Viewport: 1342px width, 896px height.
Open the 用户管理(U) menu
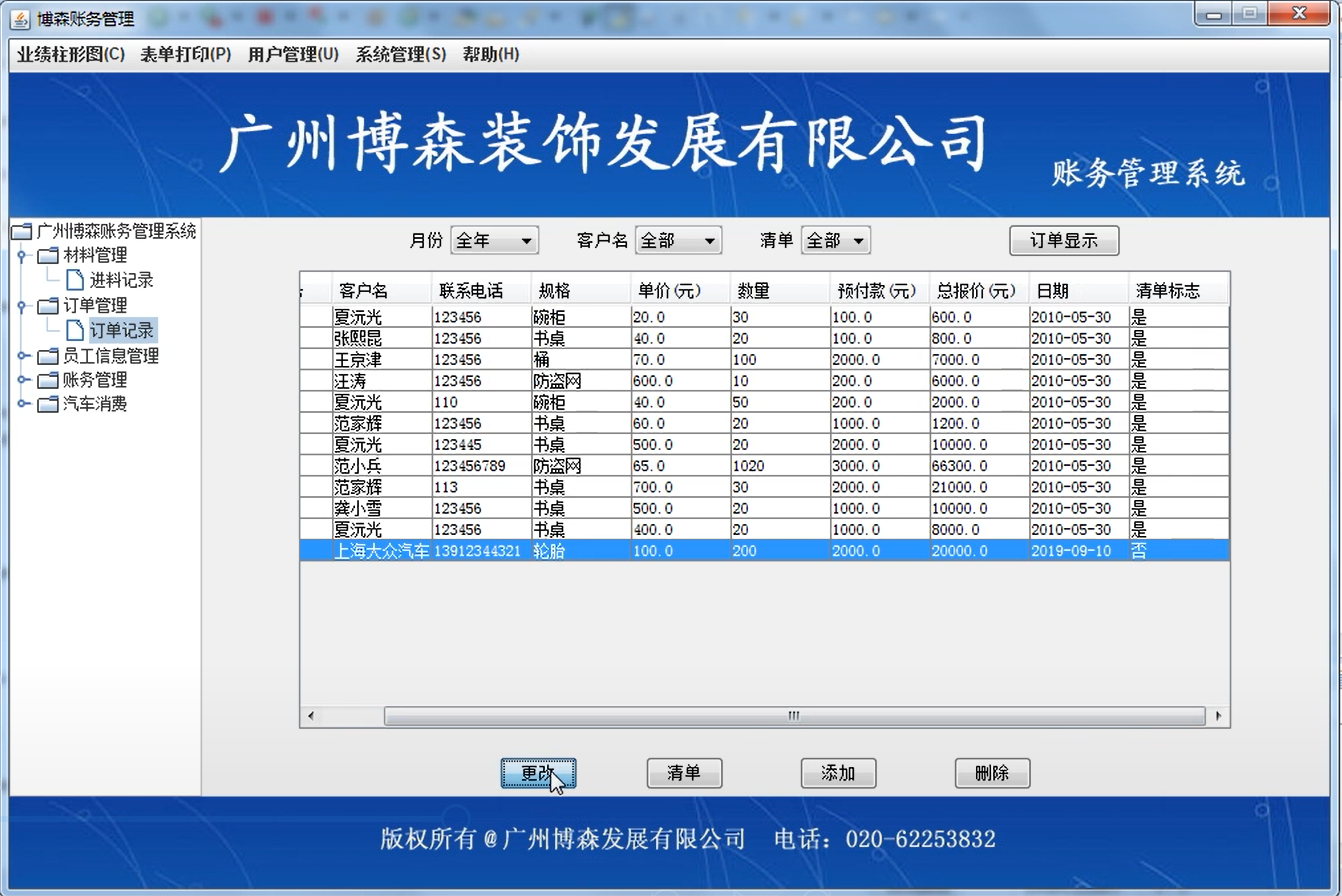(293, 54)
